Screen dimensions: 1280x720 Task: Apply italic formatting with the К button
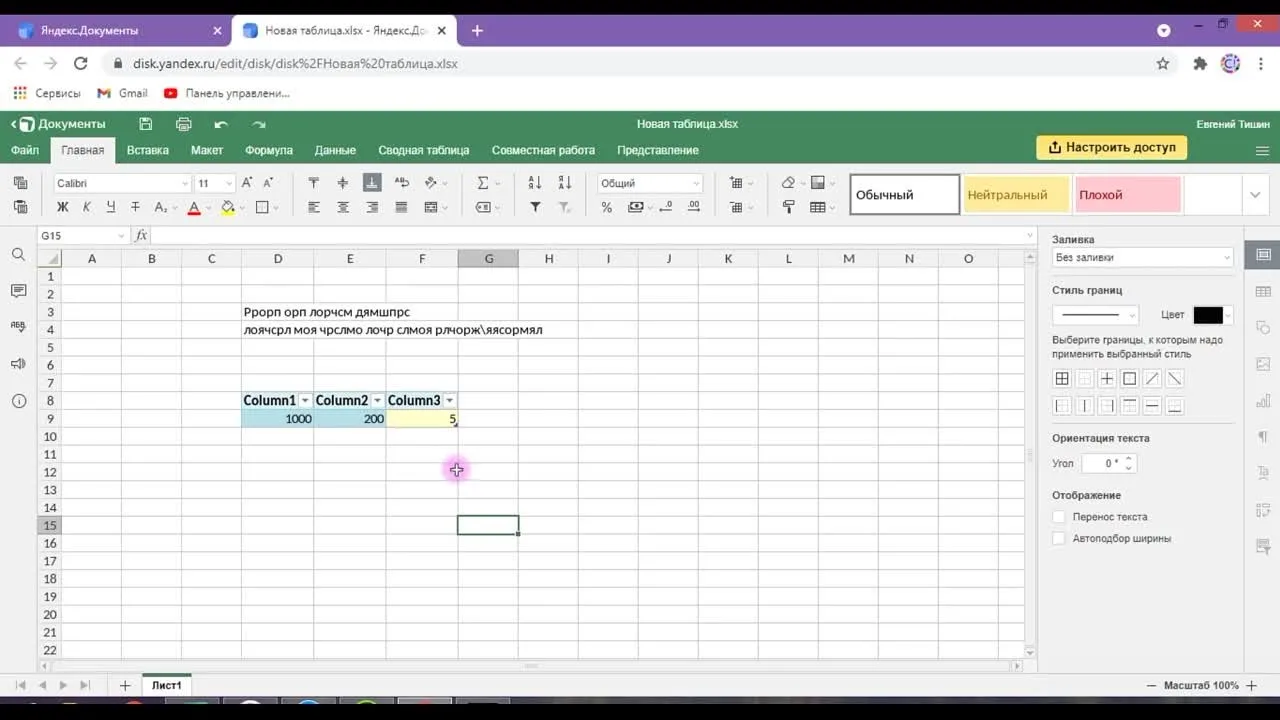86,207
